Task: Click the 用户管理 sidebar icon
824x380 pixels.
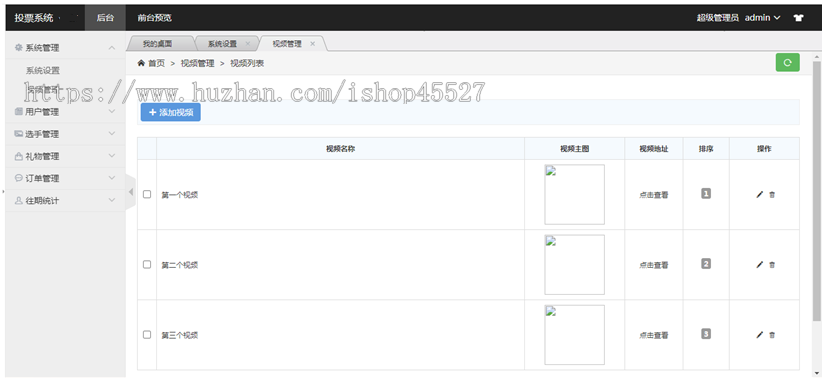Action: pyautogui.click(x=19, y=111)
